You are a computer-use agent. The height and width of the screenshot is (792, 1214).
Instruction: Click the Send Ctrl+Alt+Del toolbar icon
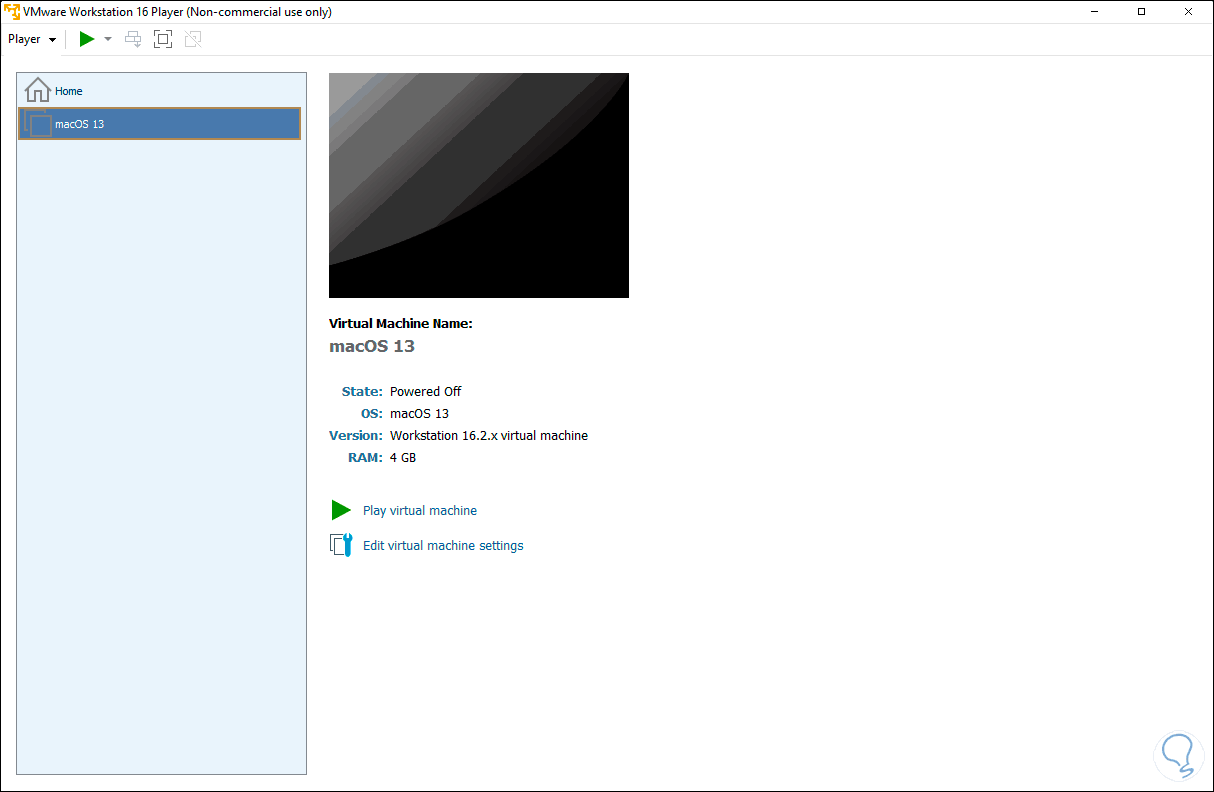point(133,39)
